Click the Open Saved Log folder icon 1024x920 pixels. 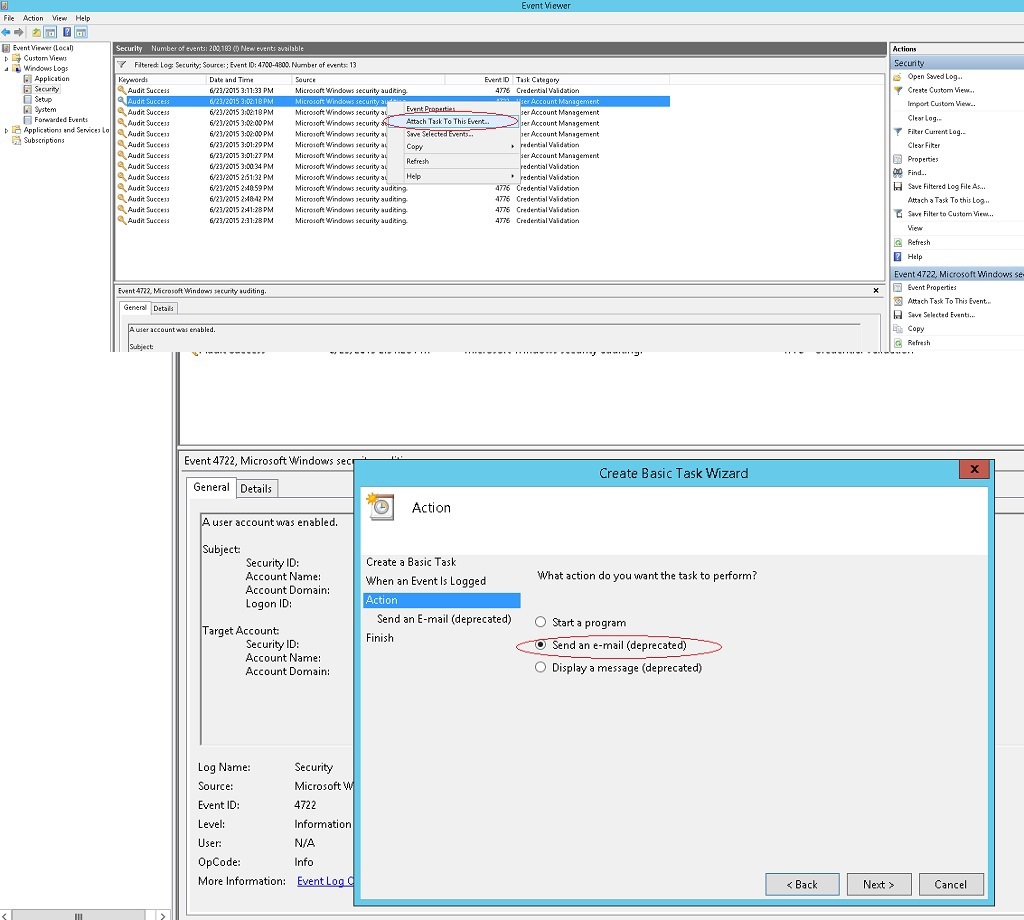(x=898, y=76)
